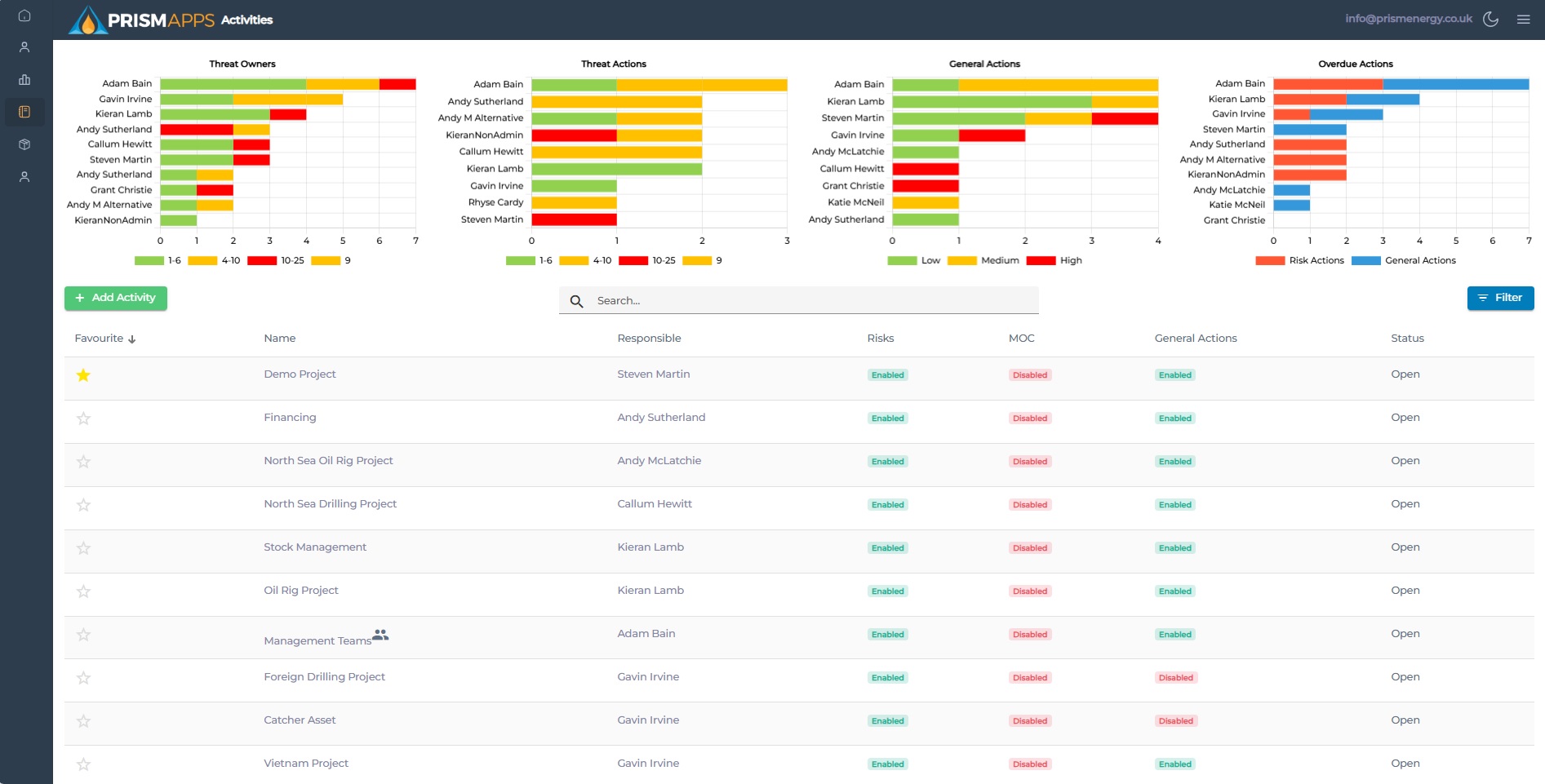
Task: Open the cube package icon in the sidebar
Action: coord(24,144)
